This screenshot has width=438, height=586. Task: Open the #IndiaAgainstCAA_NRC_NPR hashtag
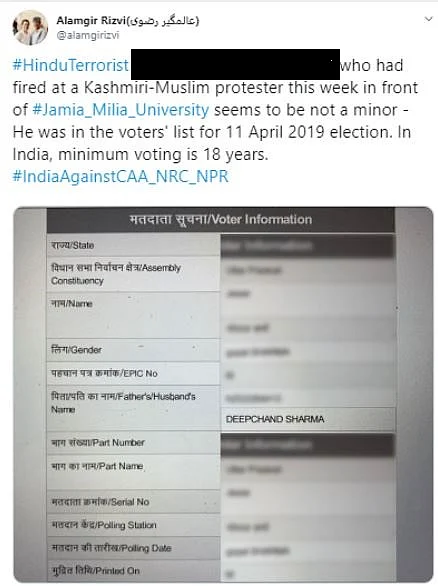tap(120, 176)
